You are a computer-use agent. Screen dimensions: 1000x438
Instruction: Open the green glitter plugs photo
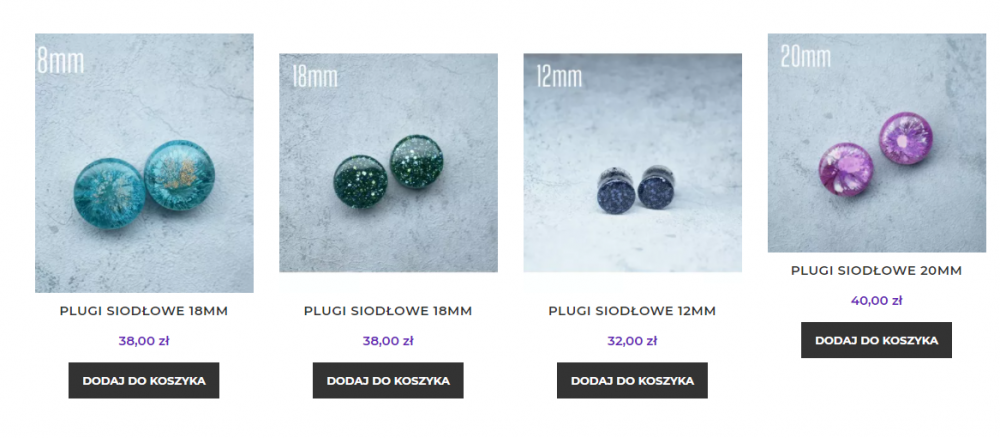point(388,163)
